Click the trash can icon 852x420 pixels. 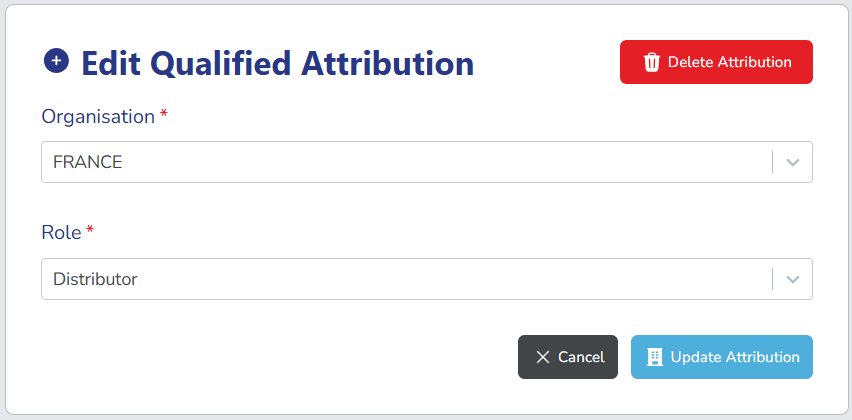(x=652, y=62)
